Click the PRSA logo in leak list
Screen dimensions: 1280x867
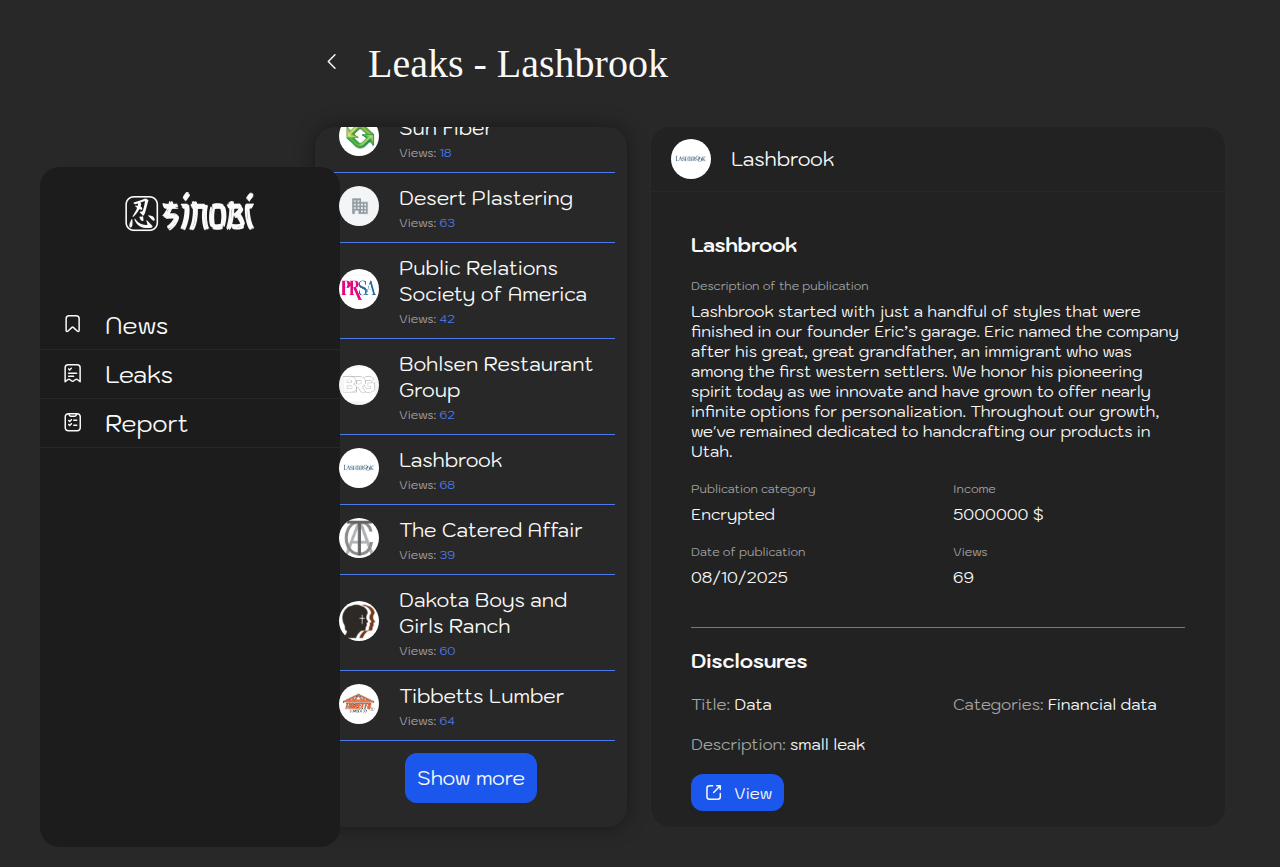[x=359, y=289]
